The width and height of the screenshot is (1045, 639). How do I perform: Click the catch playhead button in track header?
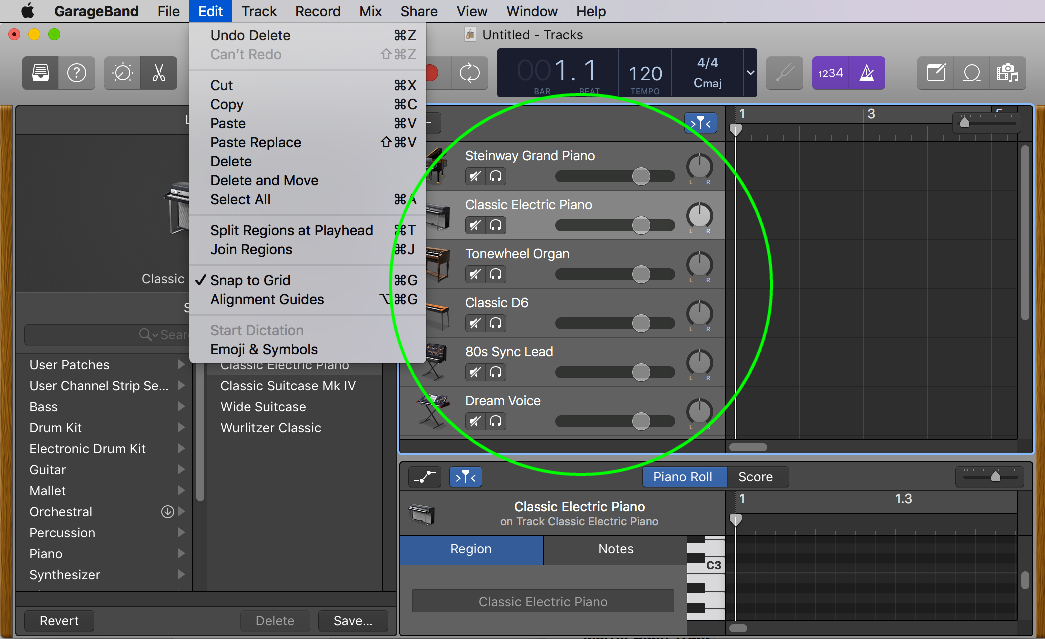(700, 123)
